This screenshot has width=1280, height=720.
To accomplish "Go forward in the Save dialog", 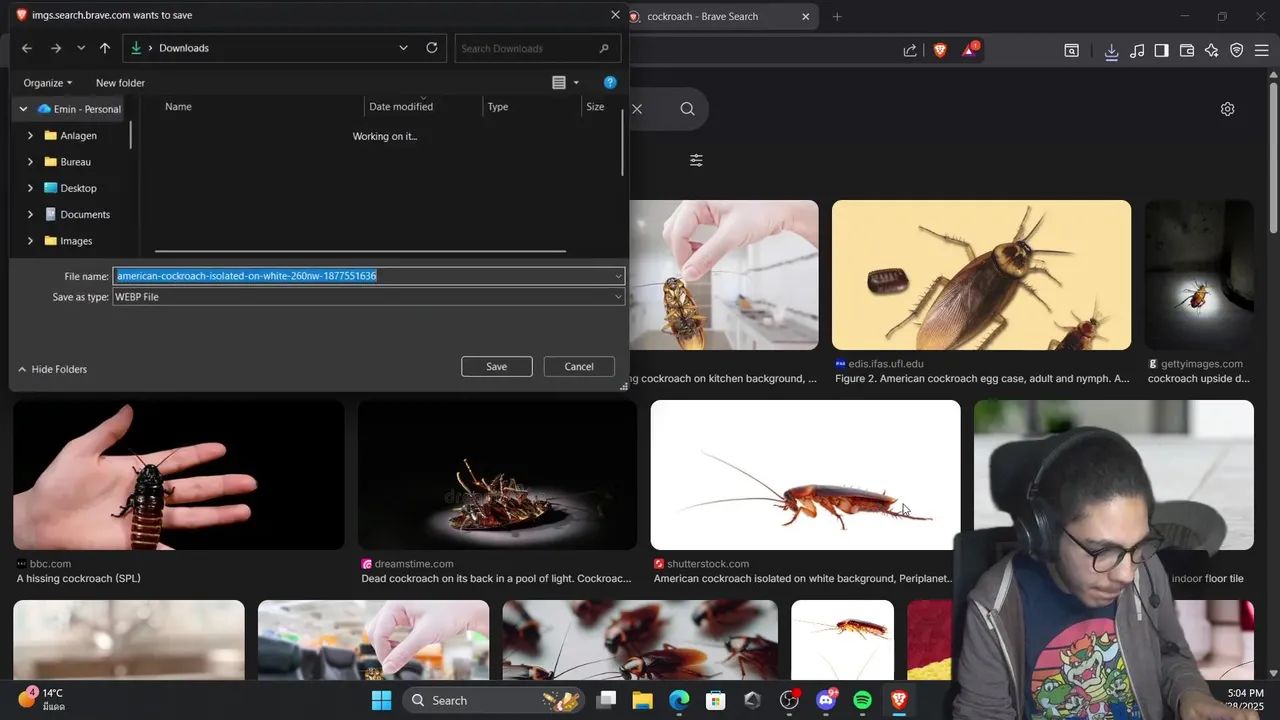I will (56, 48).
